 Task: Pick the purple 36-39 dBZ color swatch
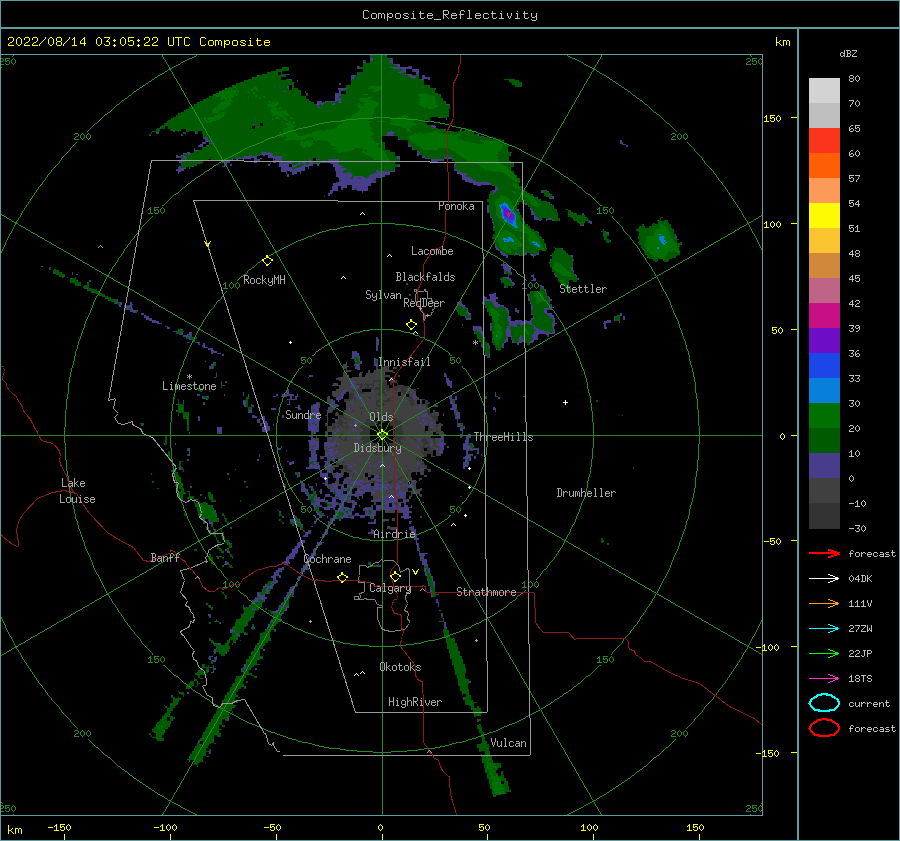[824, 340]
